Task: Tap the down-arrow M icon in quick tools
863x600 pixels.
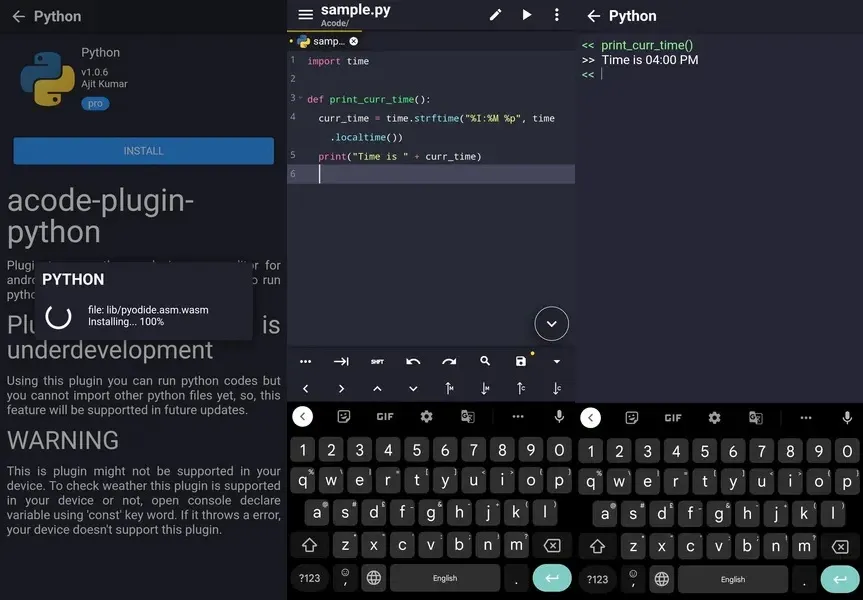Action: coord(485,389)
